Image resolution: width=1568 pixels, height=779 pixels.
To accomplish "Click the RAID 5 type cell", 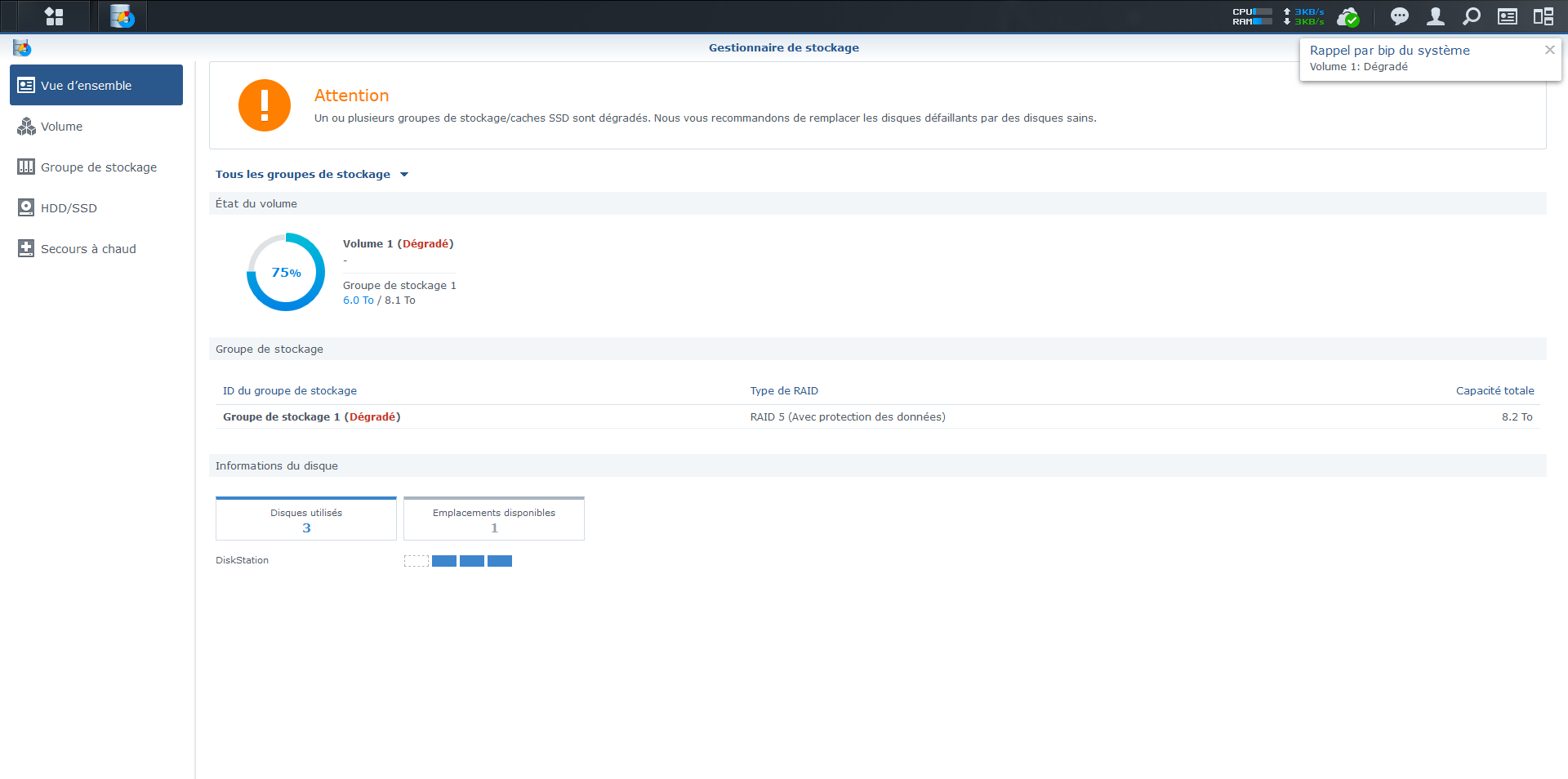I will 848,416.
